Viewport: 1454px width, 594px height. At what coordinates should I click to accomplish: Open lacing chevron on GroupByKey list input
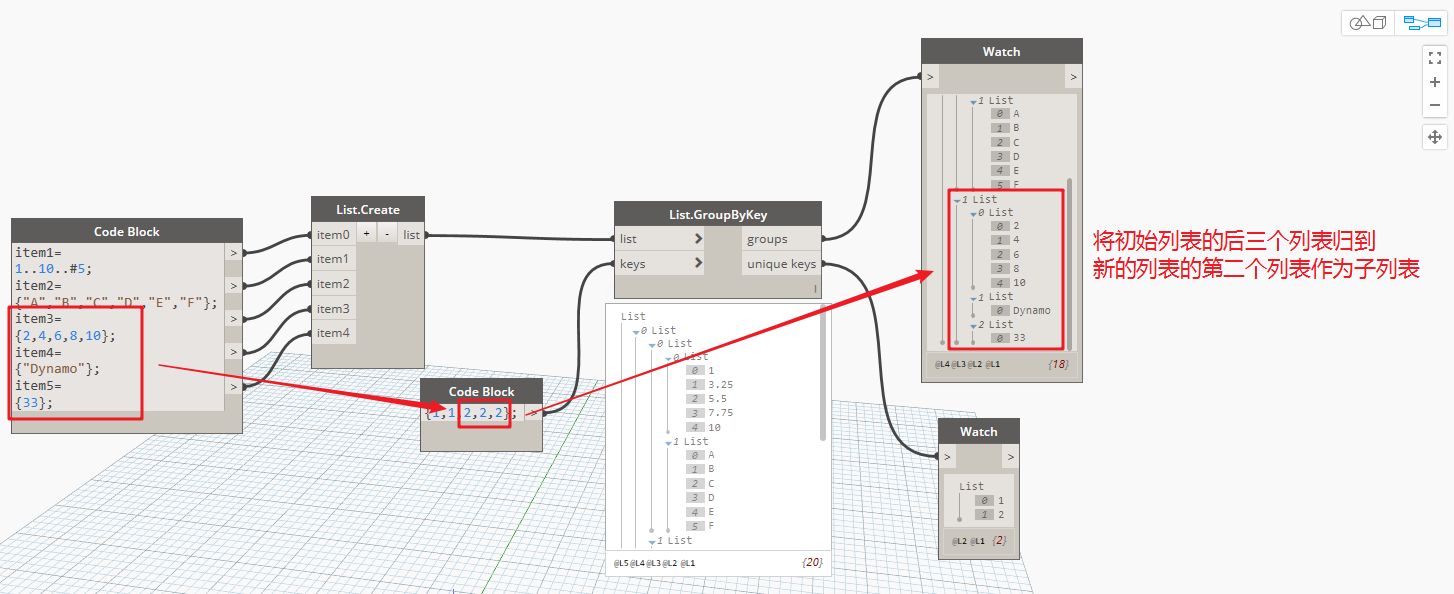coord(698,239)
